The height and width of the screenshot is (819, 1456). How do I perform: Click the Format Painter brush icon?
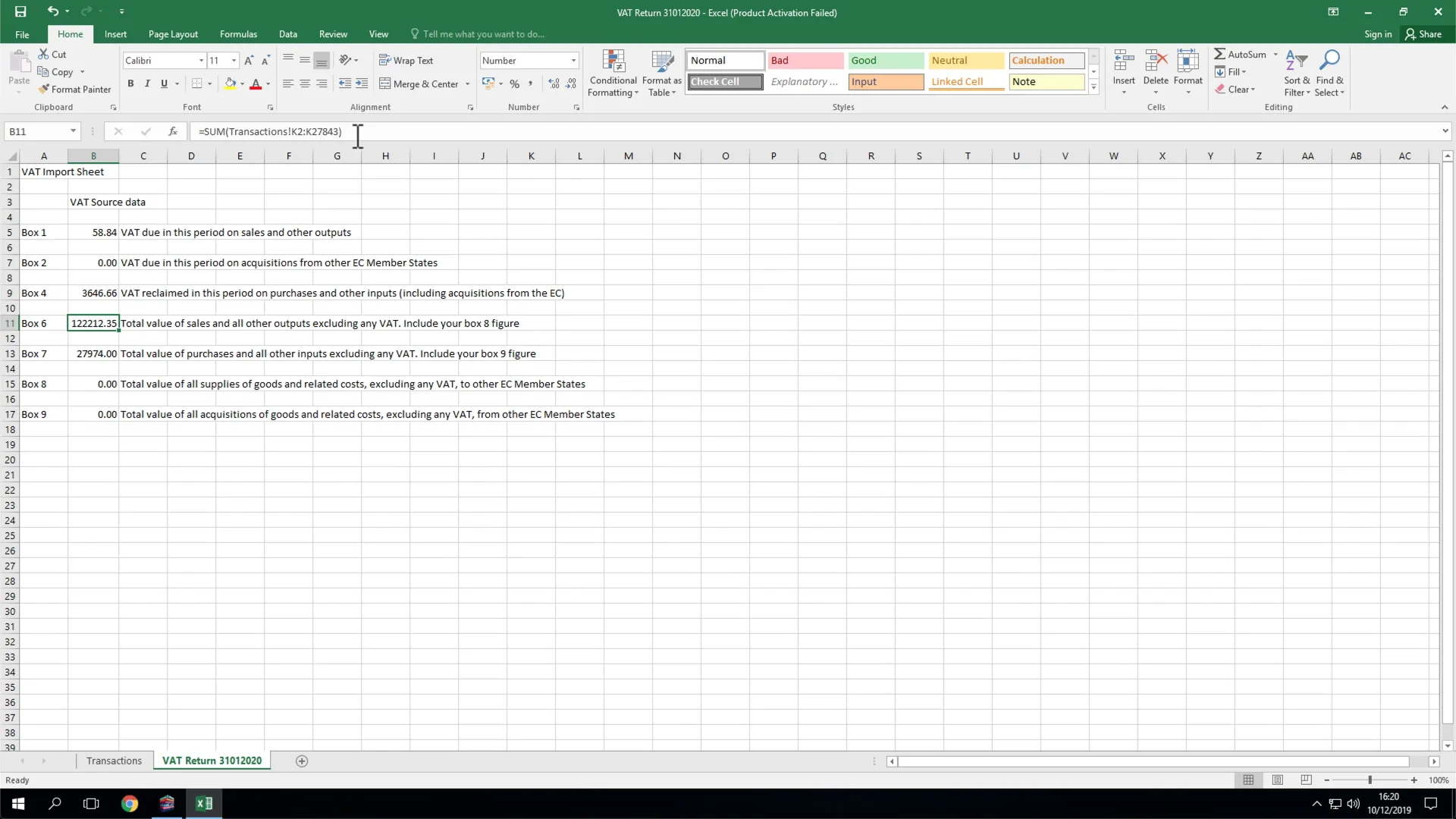click(x=44, y=89)
